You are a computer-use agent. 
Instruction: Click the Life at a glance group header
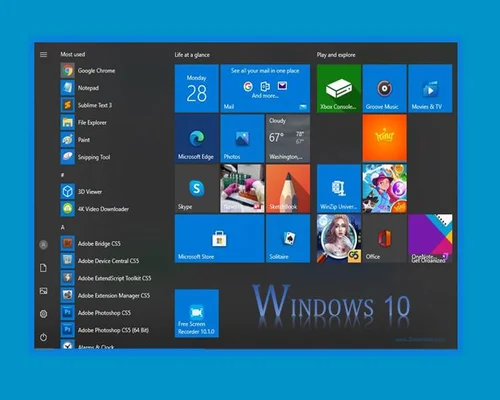click(192, 55)
